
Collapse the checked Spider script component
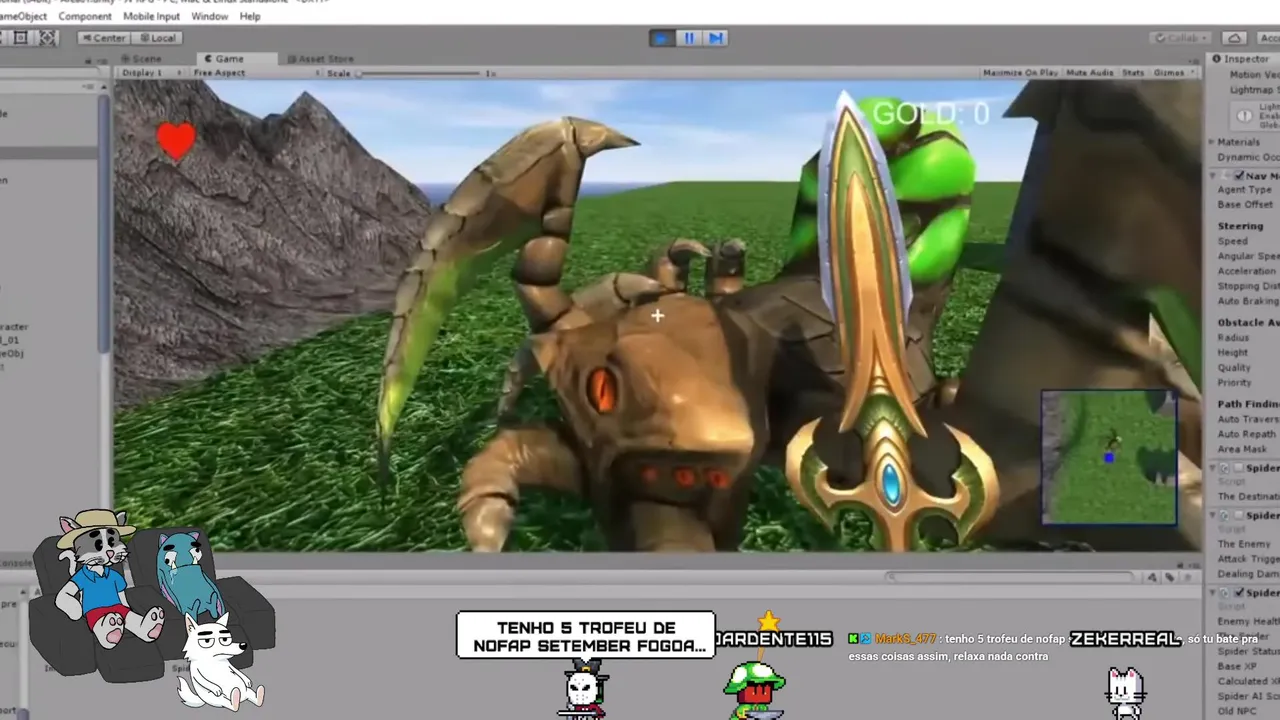(x=1213, y=592)
